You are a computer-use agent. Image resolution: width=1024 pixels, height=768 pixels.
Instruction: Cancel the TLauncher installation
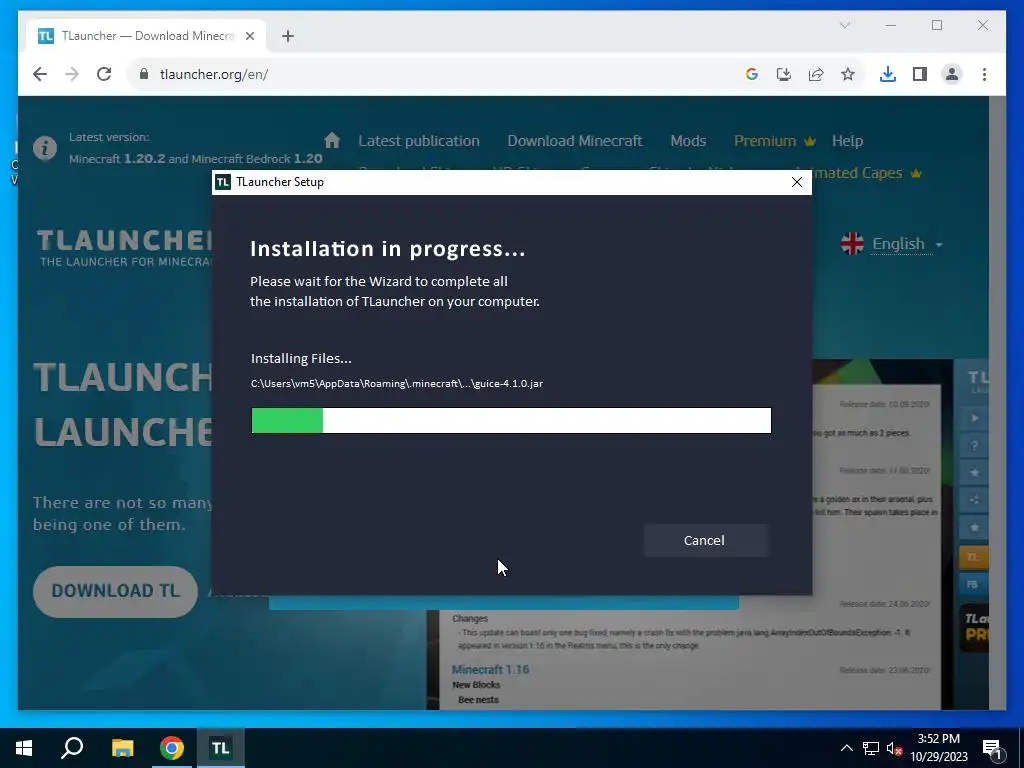point(705,540)
